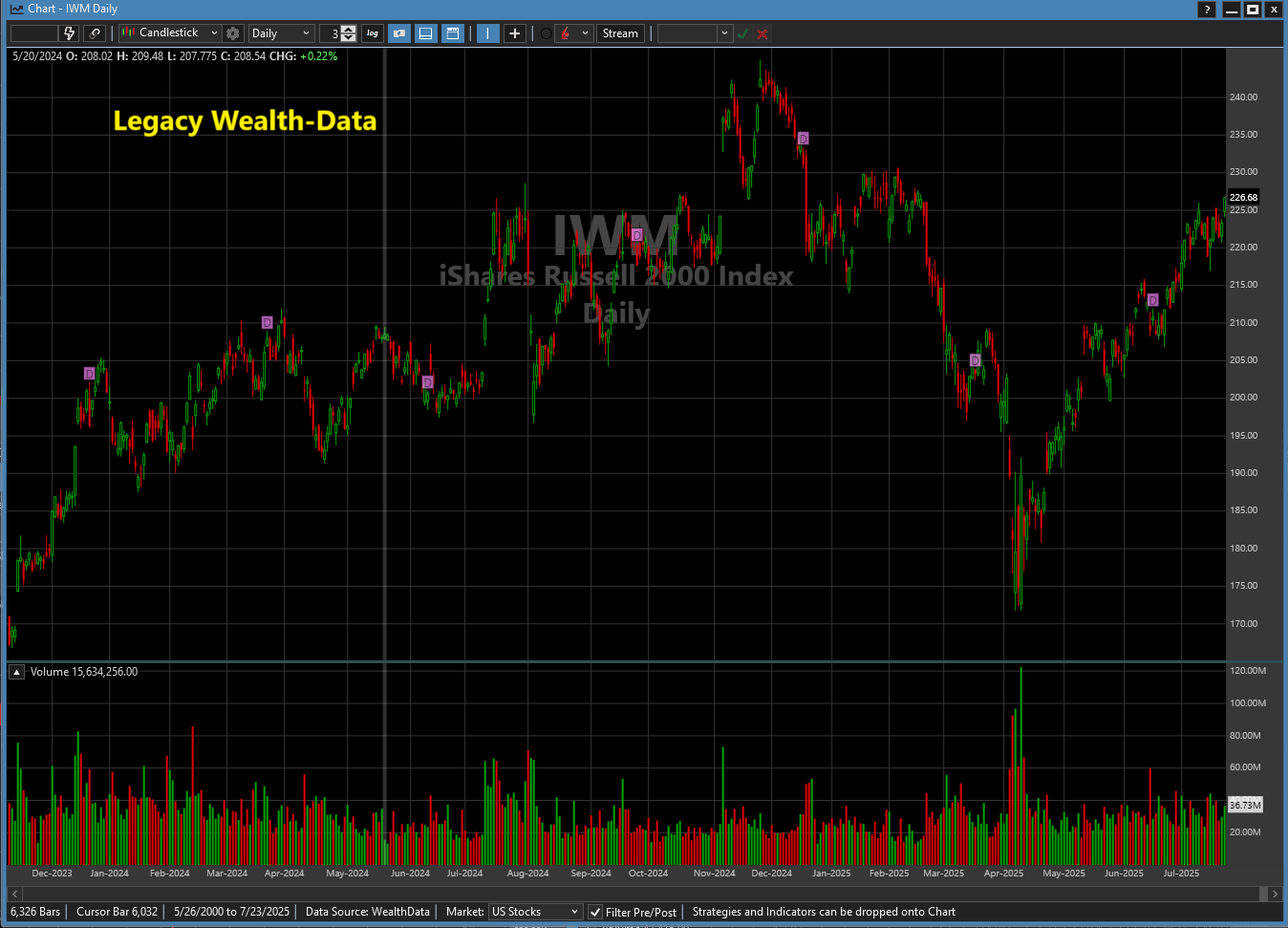Image resolution: width=1288 pixels, height=928 pixels.
Task: Click the circle drawing object icon
Action: pyautogui.click(x=546, y=33)
